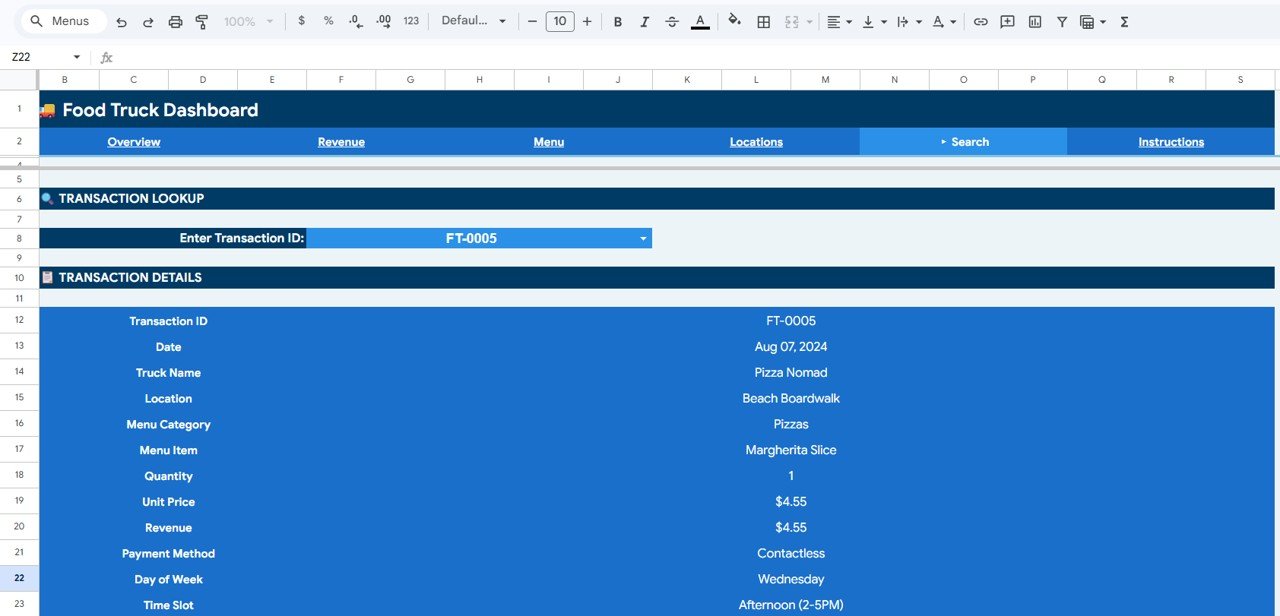Decrease decimal places
Image resolution: width=1280 pixels, height=616 pixels.
click(354, 20)
